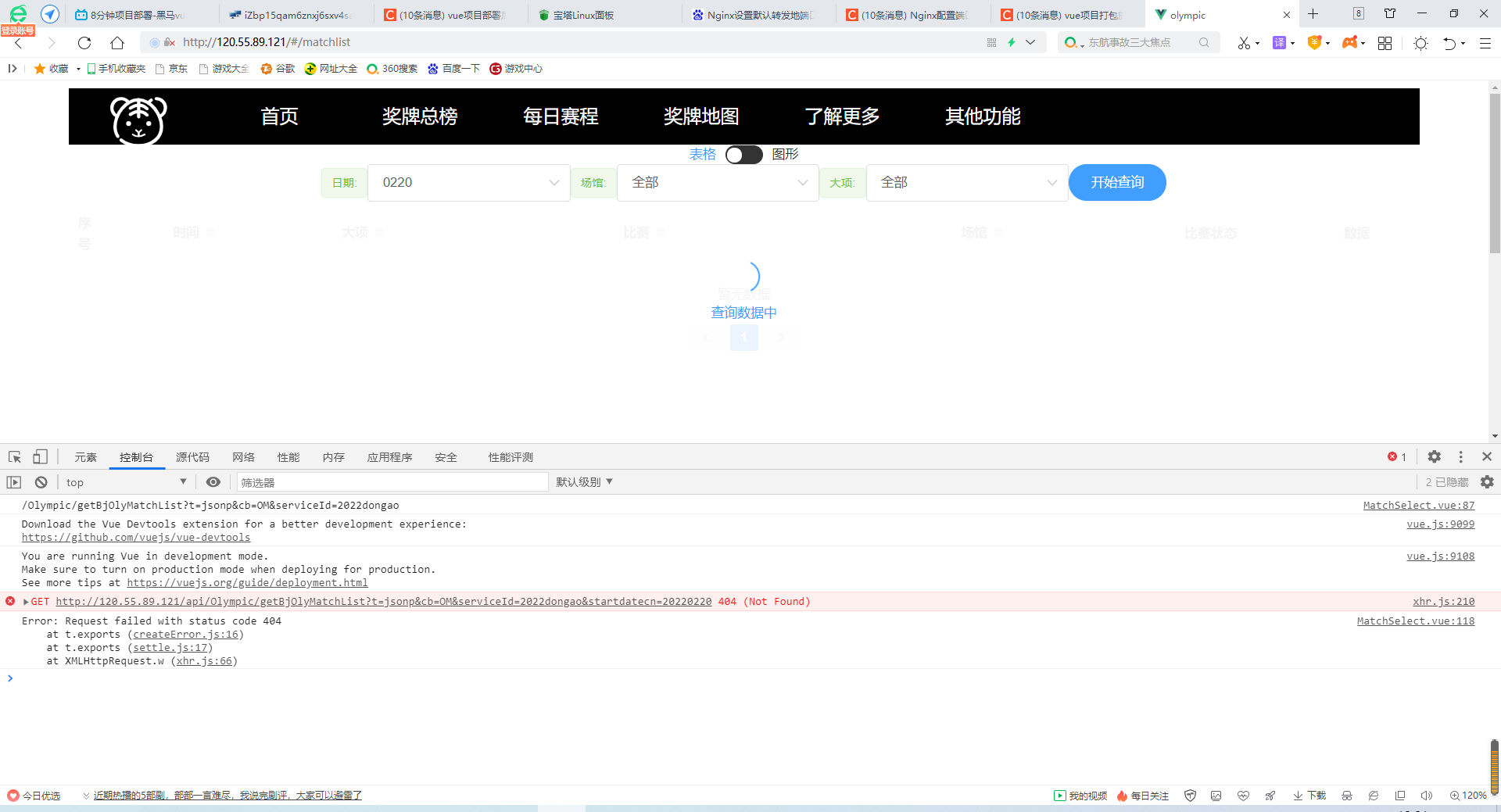Go to 首页 in the navigation bar
Viewport: 1501px width, 812px height.
pyautogui.click(x=279, y=116)
